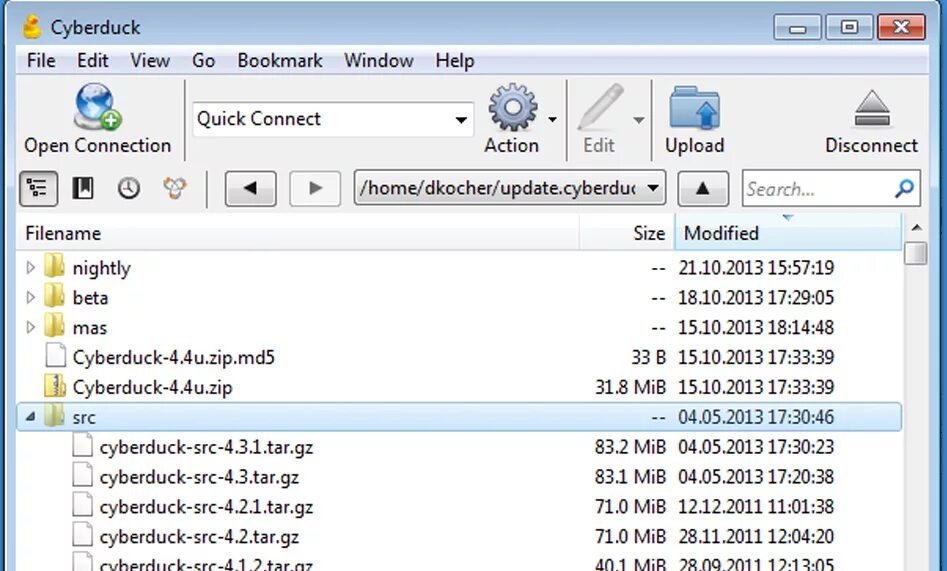
Task: Click the search magnifier icon
Action: tap(904, 189)
